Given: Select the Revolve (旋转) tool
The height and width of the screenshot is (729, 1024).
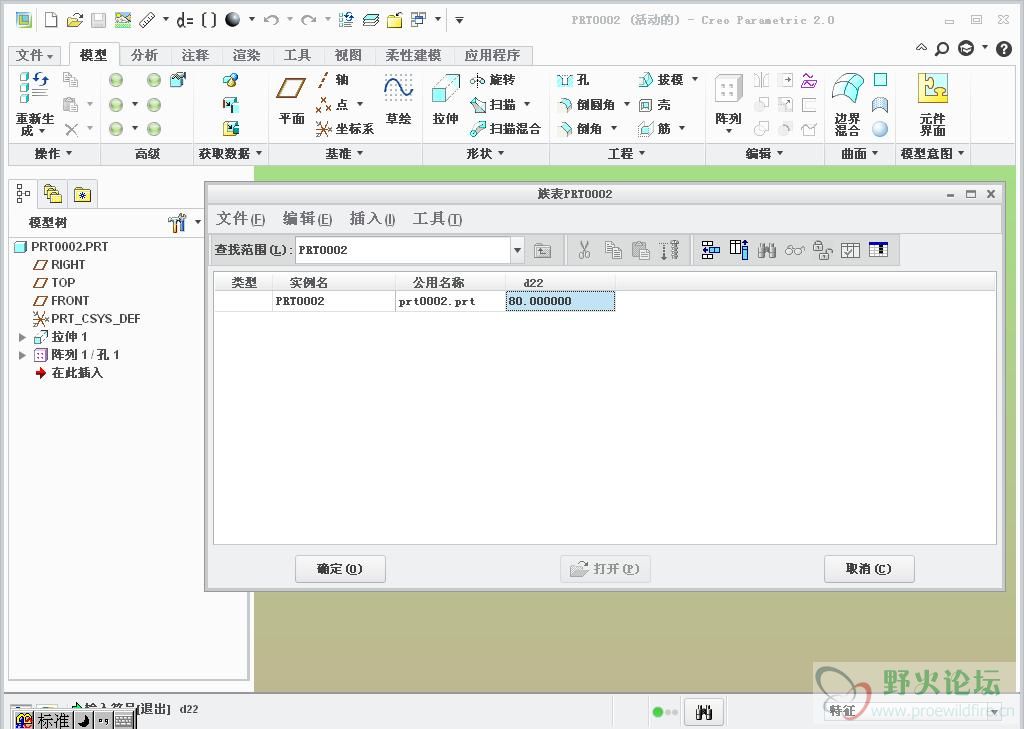Looking at the screenshot, I should 493,80.
